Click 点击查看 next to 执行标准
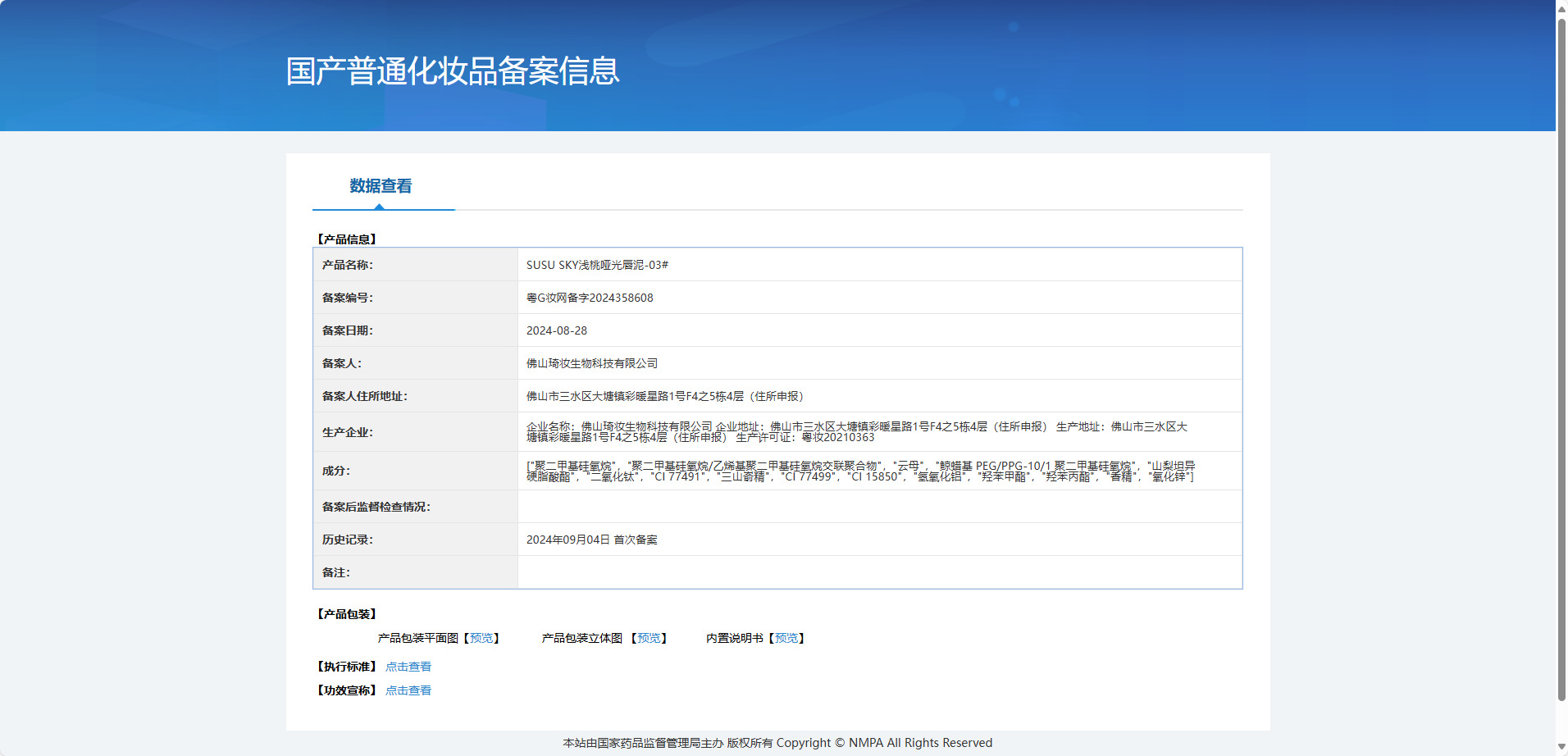Viewport: 1568px width, 756px height. [408, 667]
